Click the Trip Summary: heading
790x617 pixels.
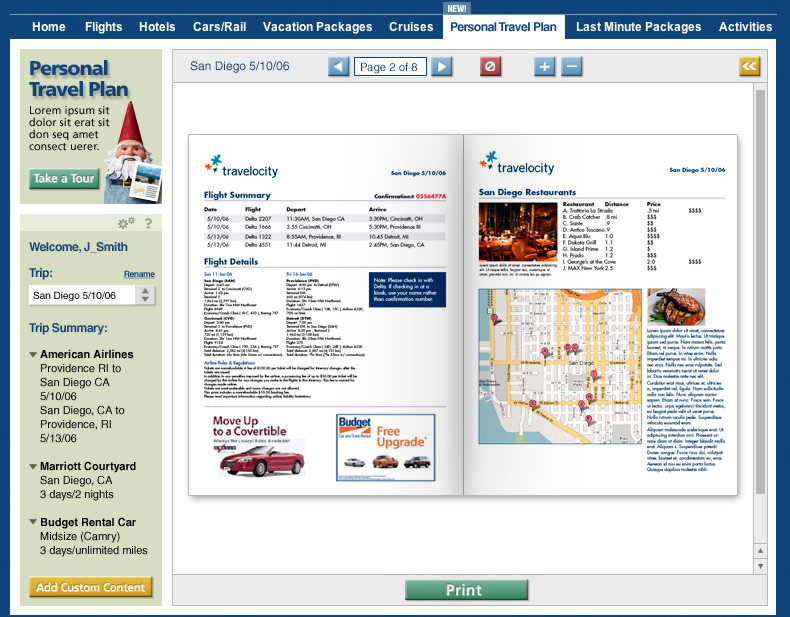click(68, 328)
